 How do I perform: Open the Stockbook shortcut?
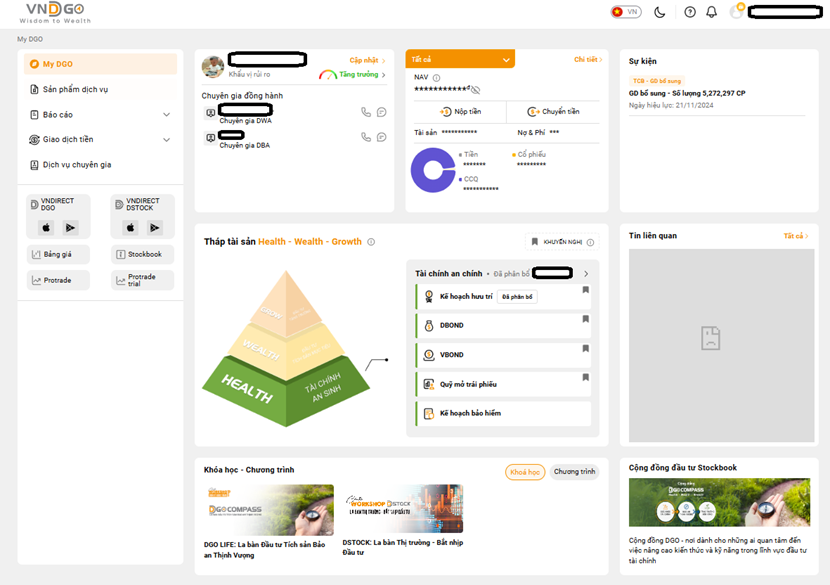[142, 255]
